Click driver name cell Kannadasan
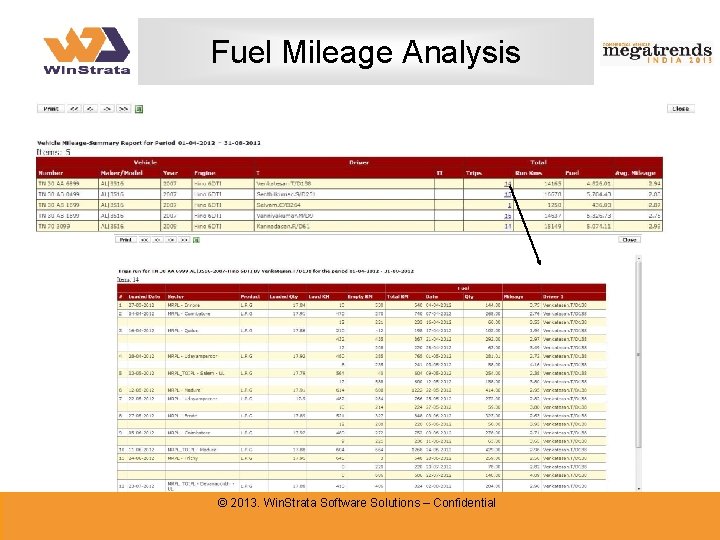Image resolution: width=720 pixels, height=540 pixels. (x=344, y=226)
